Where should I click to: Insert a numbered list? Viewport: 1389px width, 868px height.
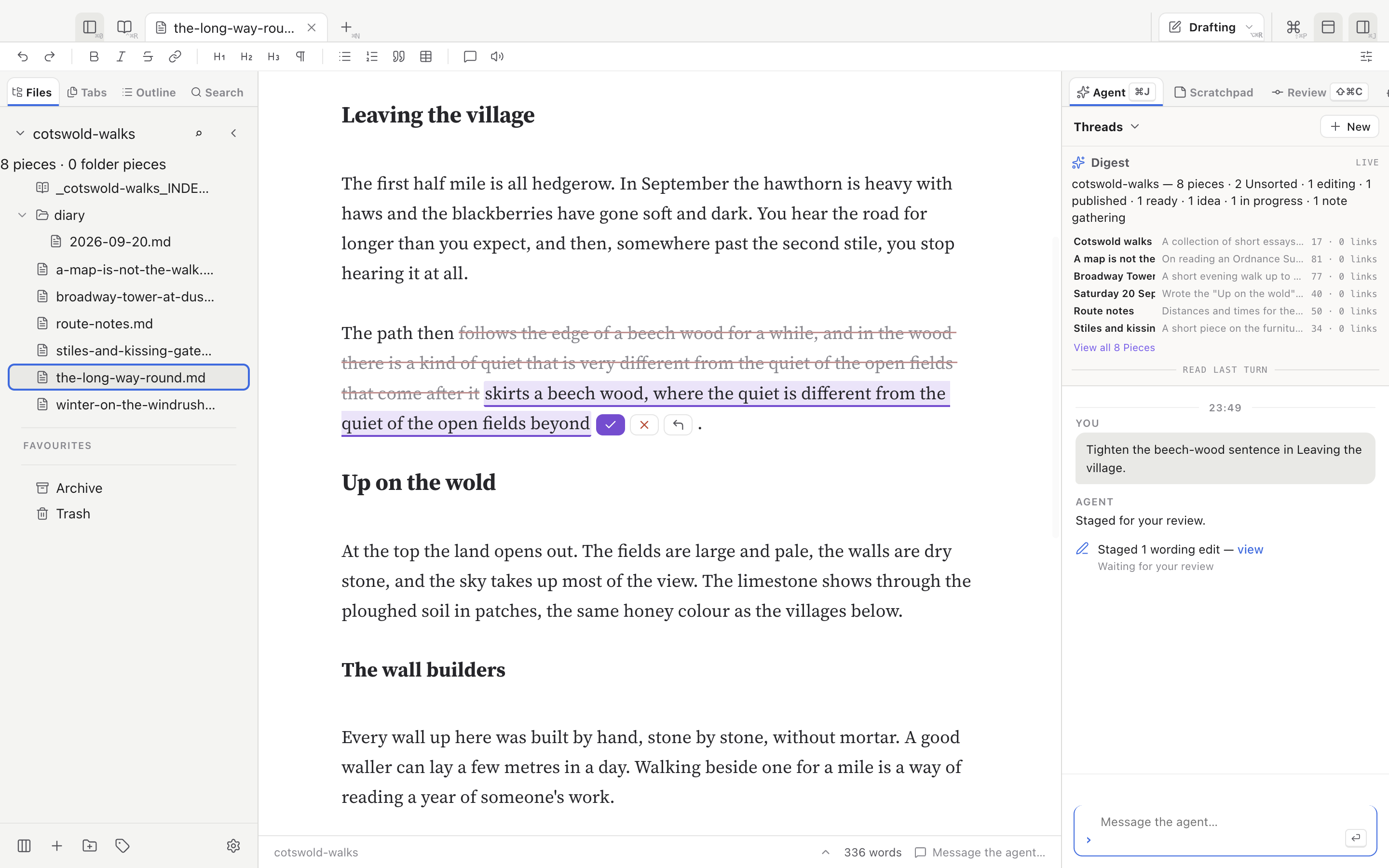point(372,56)
